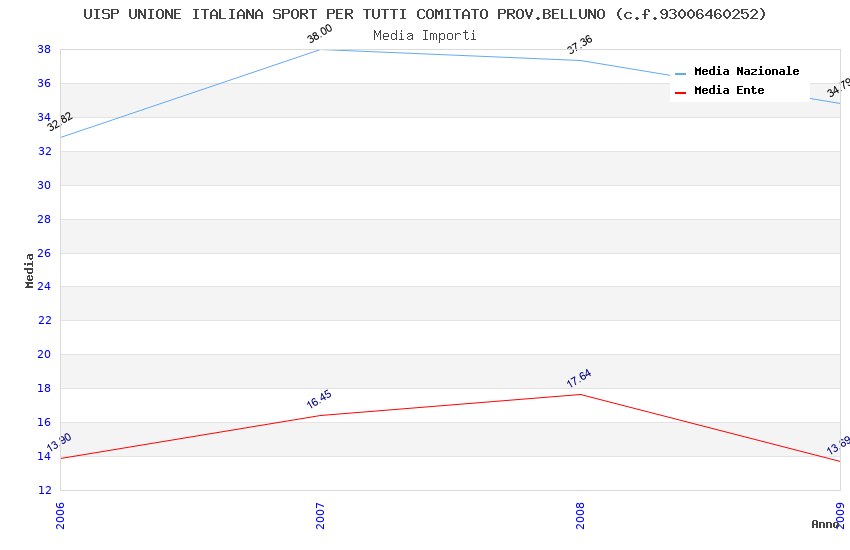The image size is (850, 550).
Task: Click the y-axis tick 26
Action: 44,253
